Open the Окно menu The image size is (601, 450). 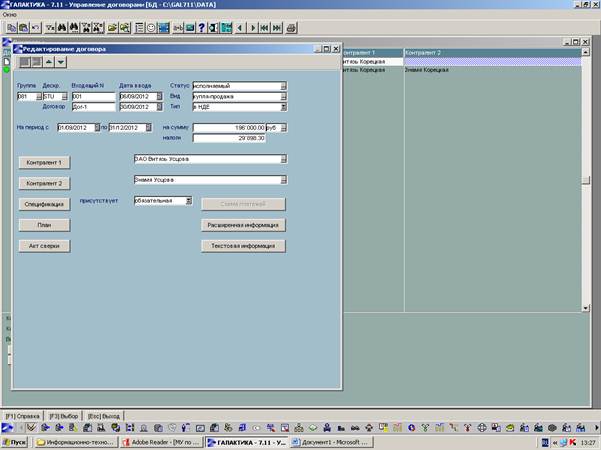[x=10, y=14]
